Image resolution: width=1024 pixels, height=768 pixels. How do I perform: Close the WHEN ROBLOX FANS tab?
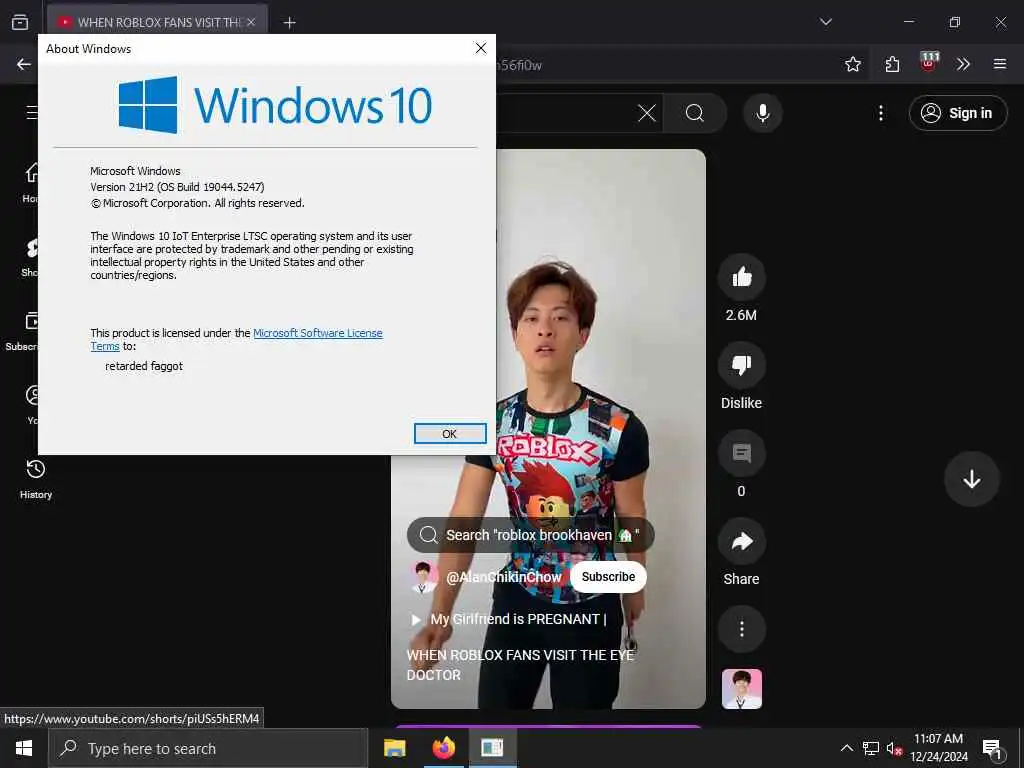251,22
